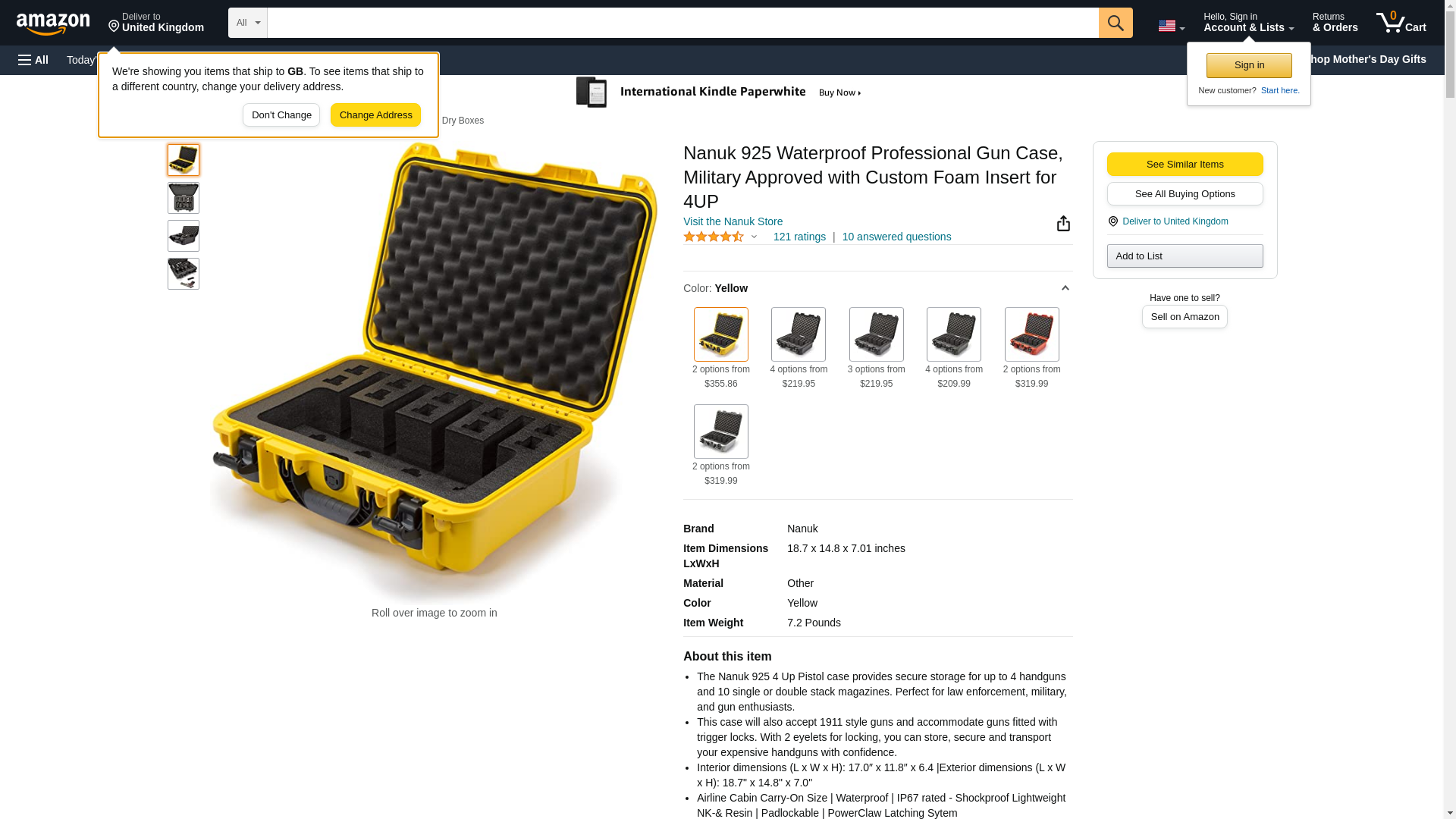The width and height of the screenshot is (1456, 819).
Task: Click inside the Amazon search field
Action: pos(682,23)
